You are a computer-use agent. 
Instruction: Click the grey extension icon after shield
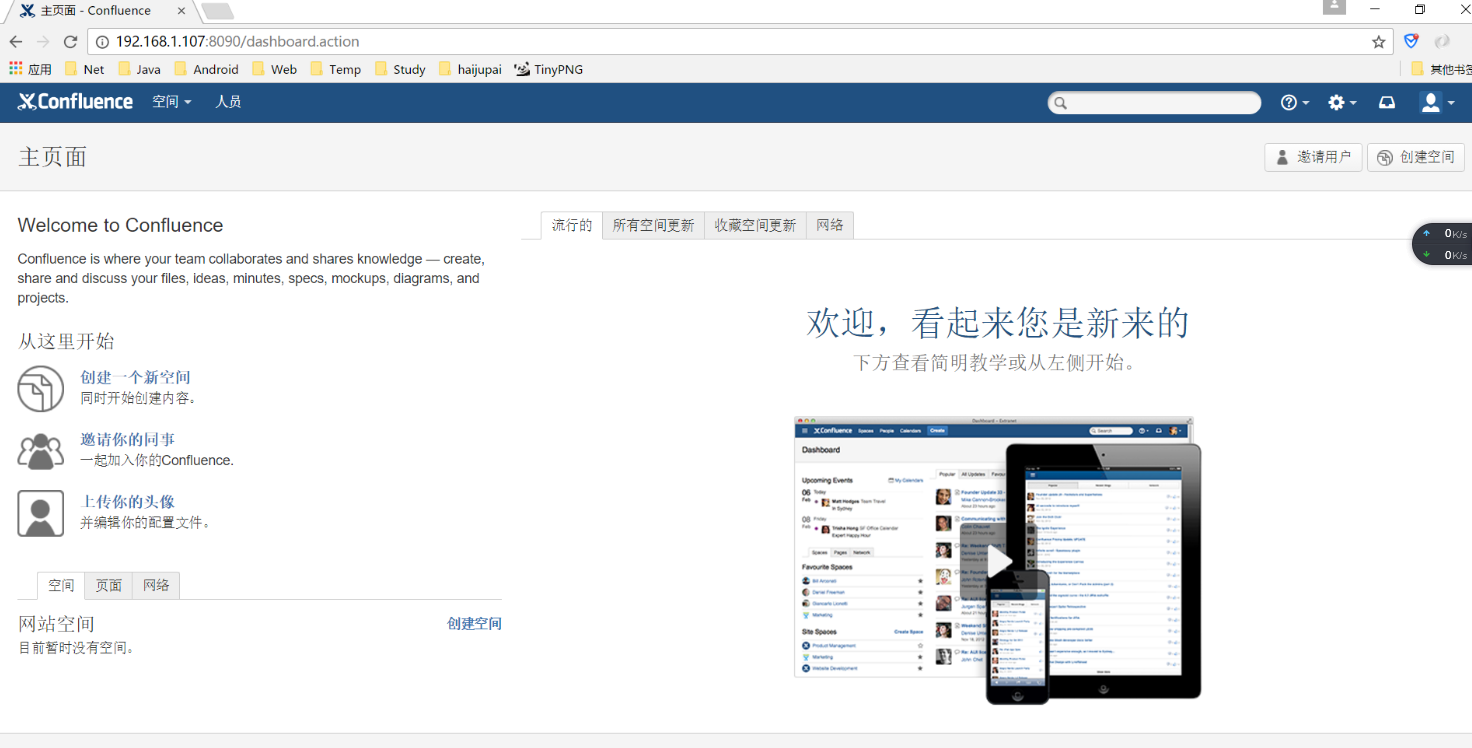(x=1441, y=42)
